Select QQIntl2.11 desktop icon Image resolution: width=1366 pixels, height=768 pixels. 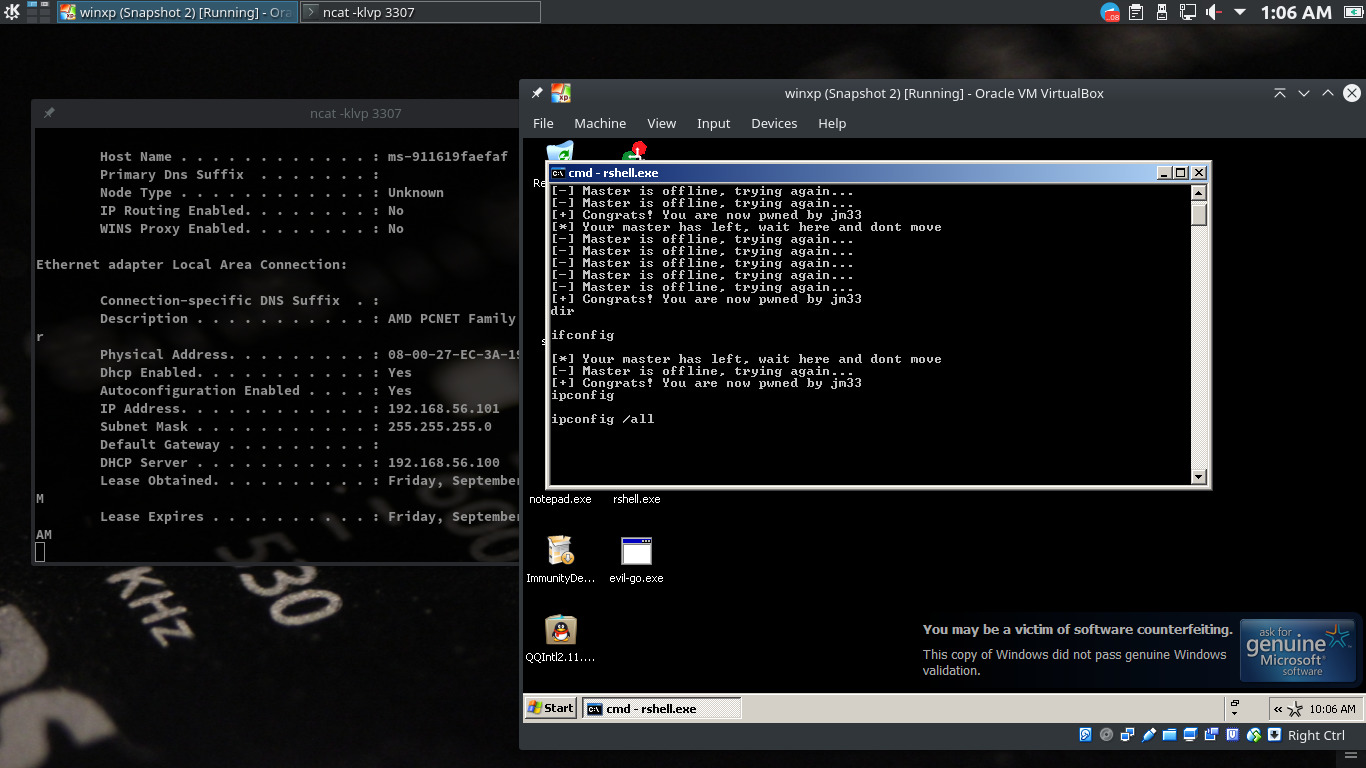click(x=560, y=630)
